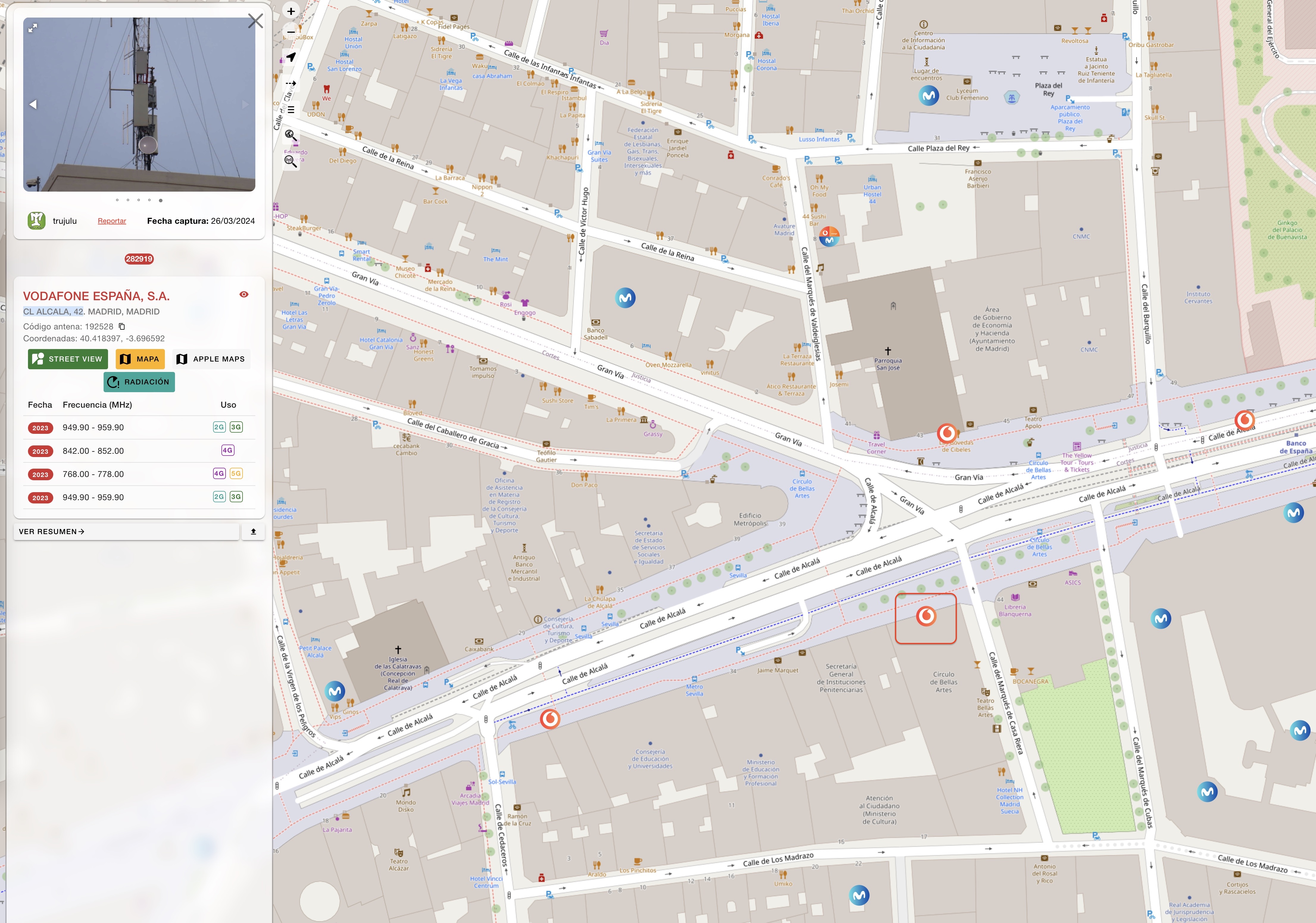Show the previous antenna photo
Image resolution: width=1316 pixels, height=923 pixels.
(x=33, y=104)
